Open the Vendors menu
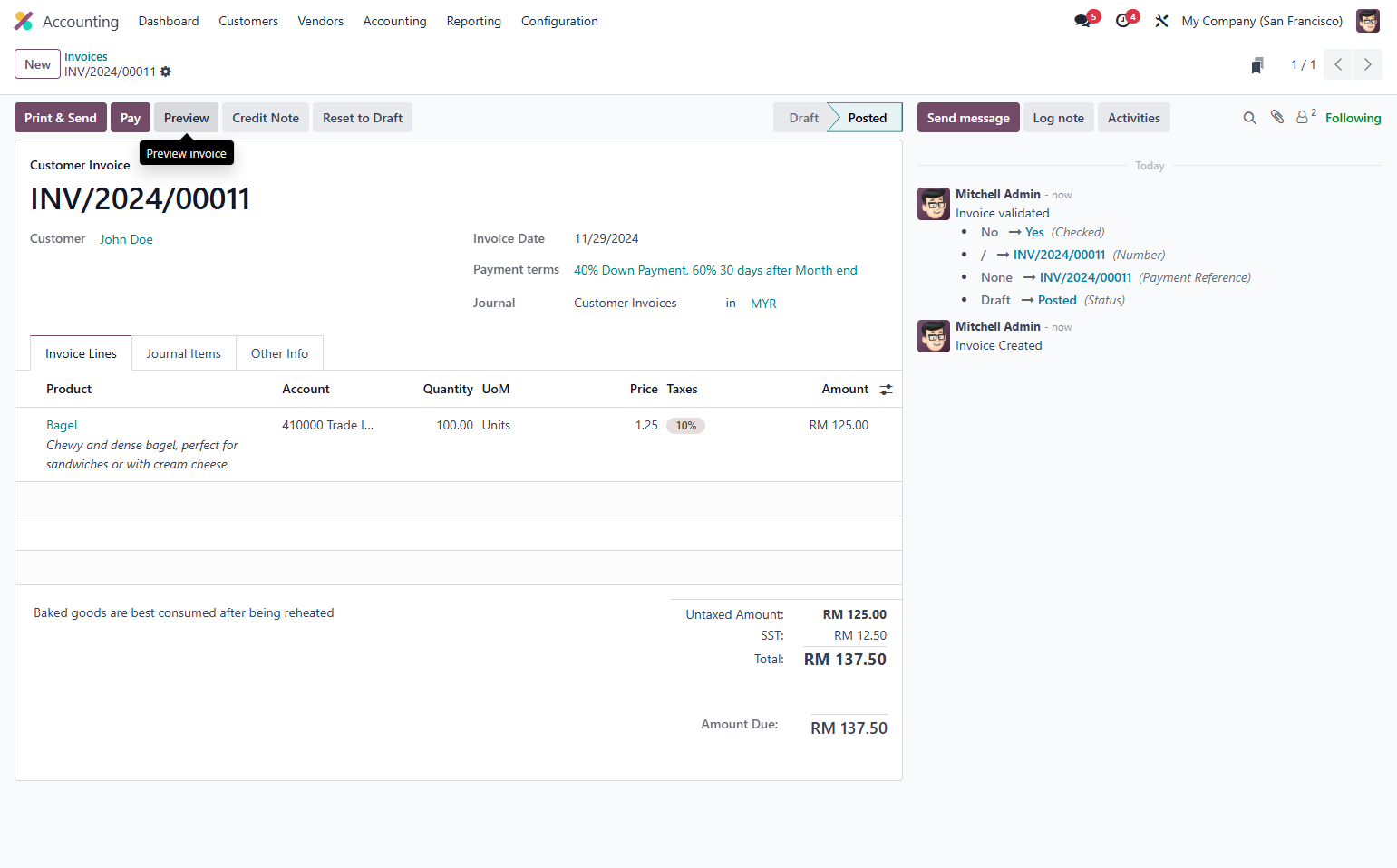This screenshot has height=868, width=1397. [321, 21]
